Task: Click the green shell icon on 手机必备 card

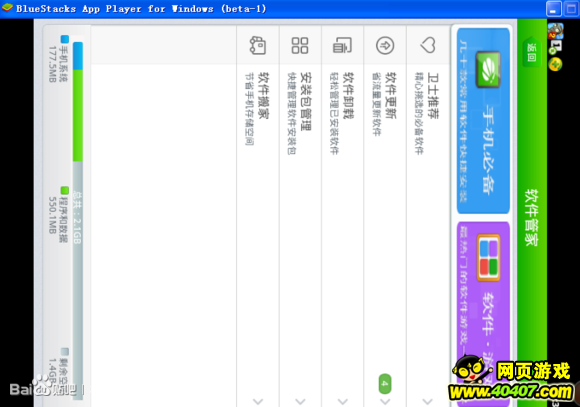Action: pos(488,70)
